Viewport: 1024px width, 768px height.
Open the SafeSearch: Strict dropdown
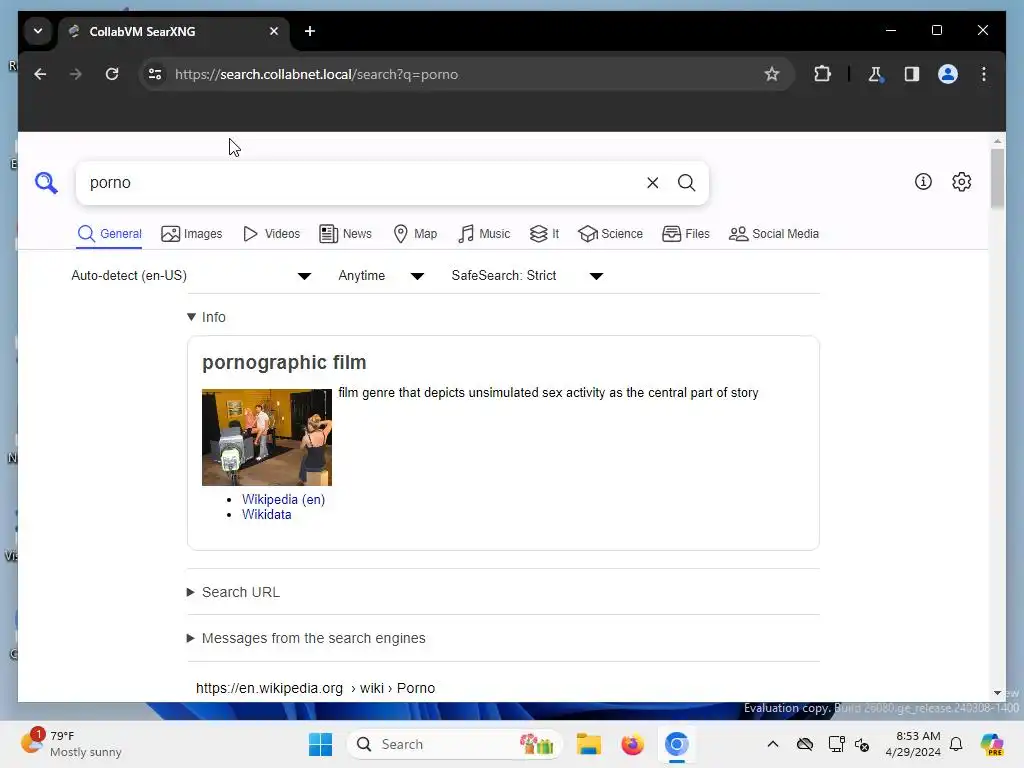(x=527, y=276)
